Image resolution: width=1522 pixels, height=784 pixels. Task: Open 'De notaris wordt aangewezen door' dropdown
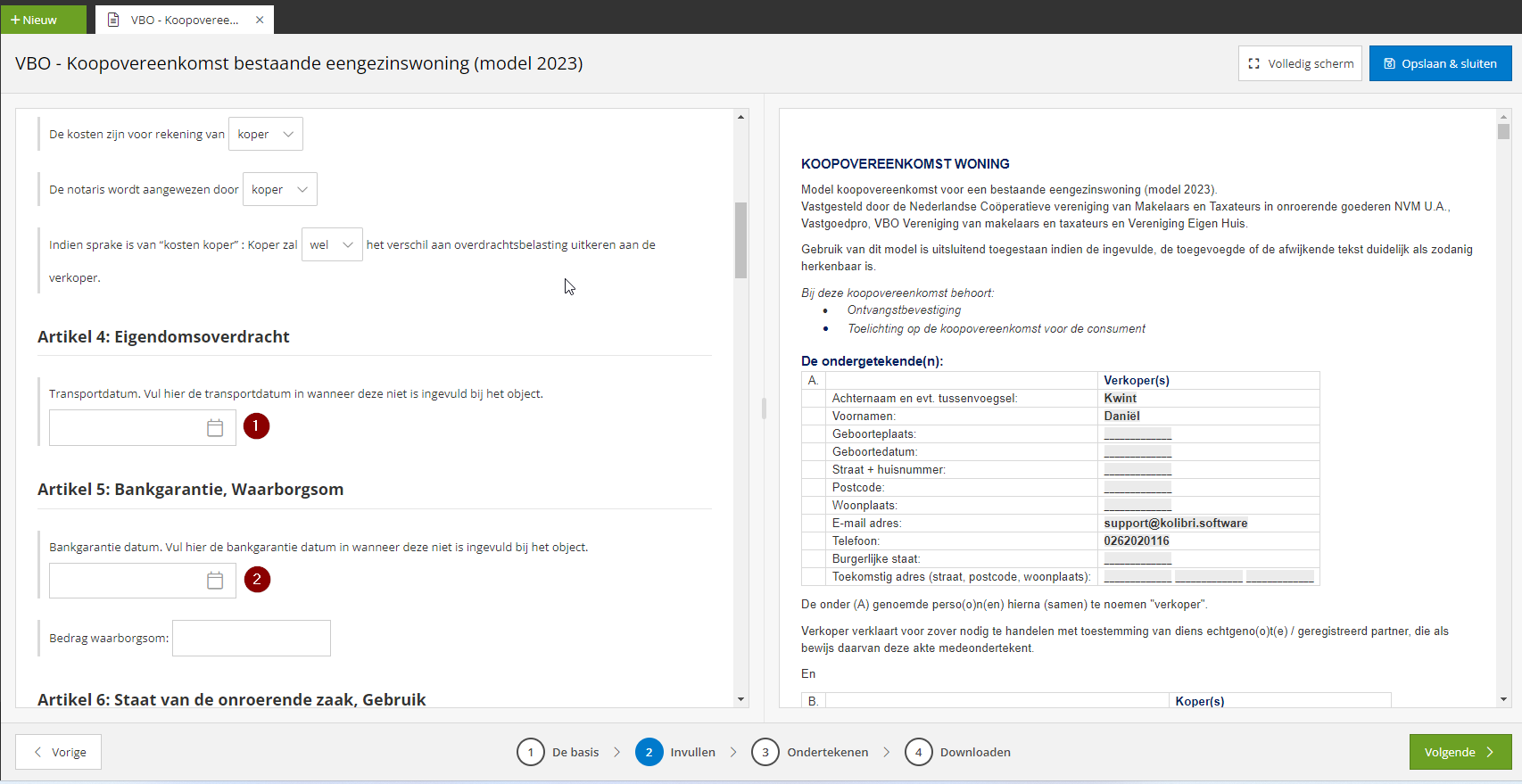point(280,189)
